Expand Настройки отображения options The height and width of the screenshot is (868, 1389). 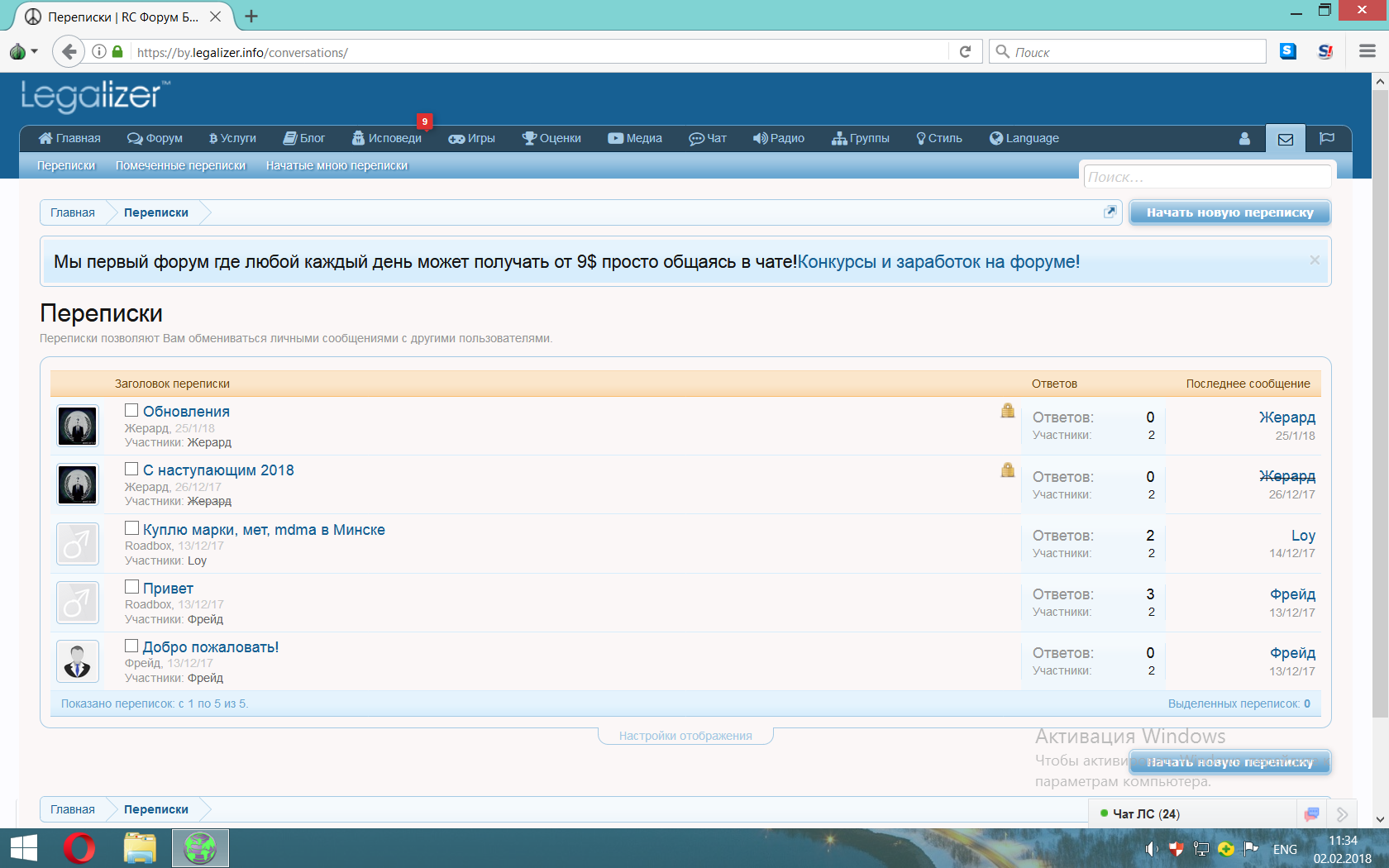tap(685, 736)
